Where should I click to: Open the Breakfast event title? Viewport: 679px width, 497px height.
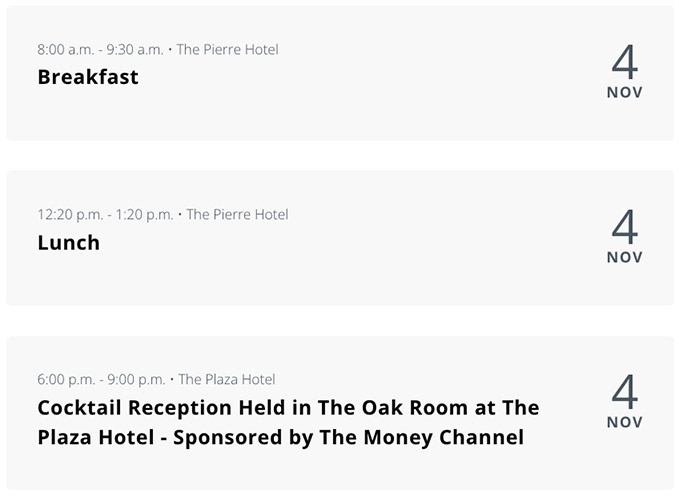coord(88,77)
